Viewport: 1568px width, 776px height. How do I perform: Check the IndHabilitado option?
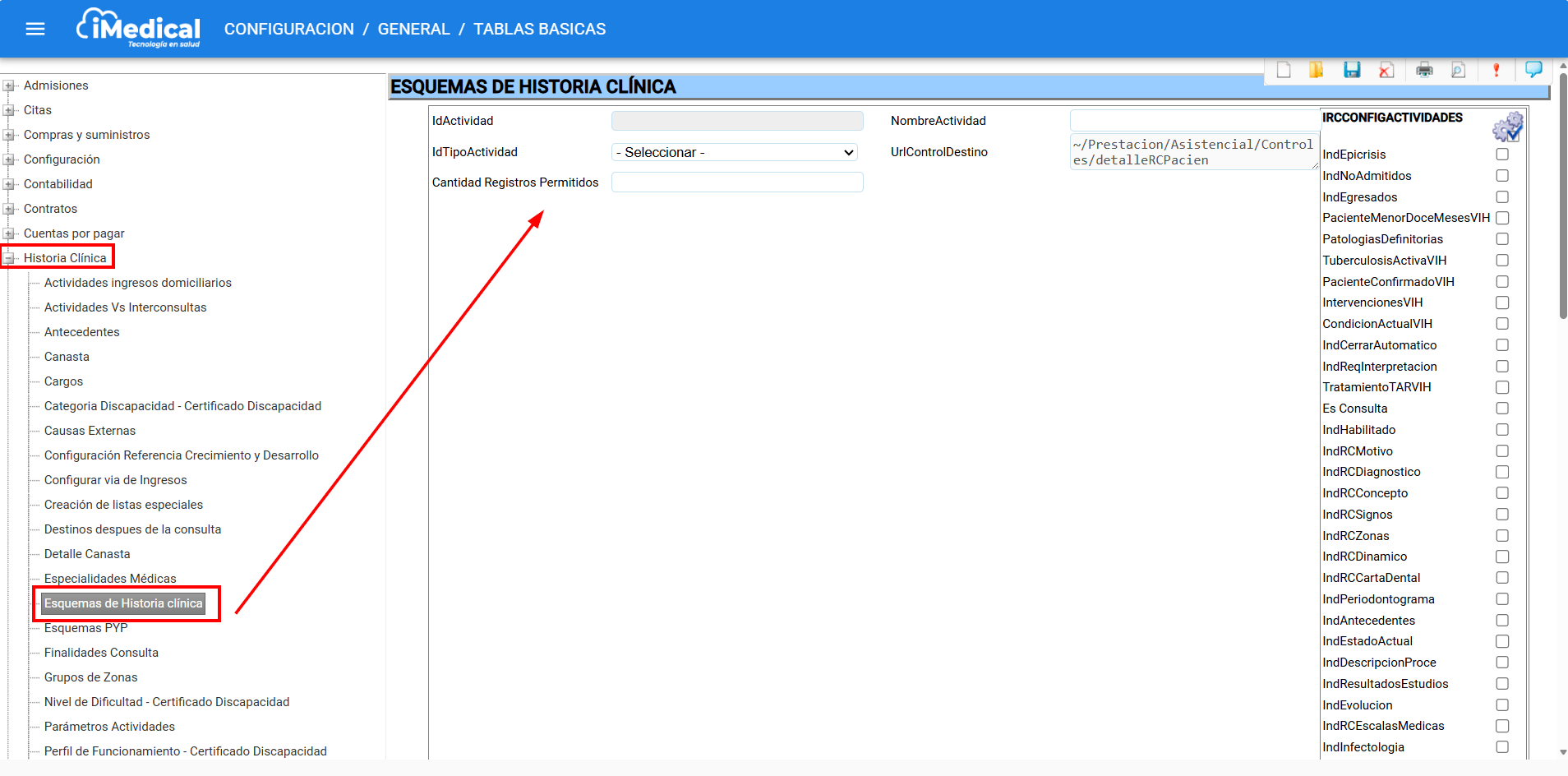point(1502,430)
